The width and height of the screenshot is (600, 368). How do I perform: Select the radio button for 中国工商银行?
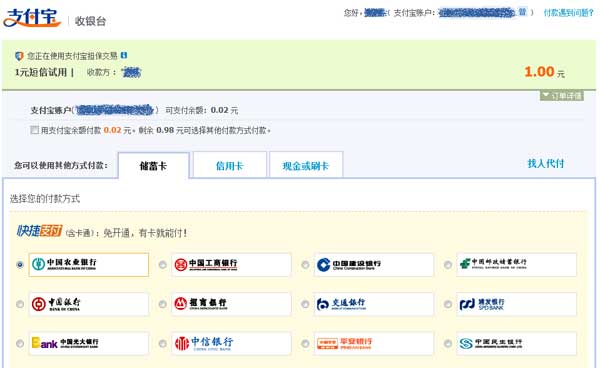(x=163, y=265)
